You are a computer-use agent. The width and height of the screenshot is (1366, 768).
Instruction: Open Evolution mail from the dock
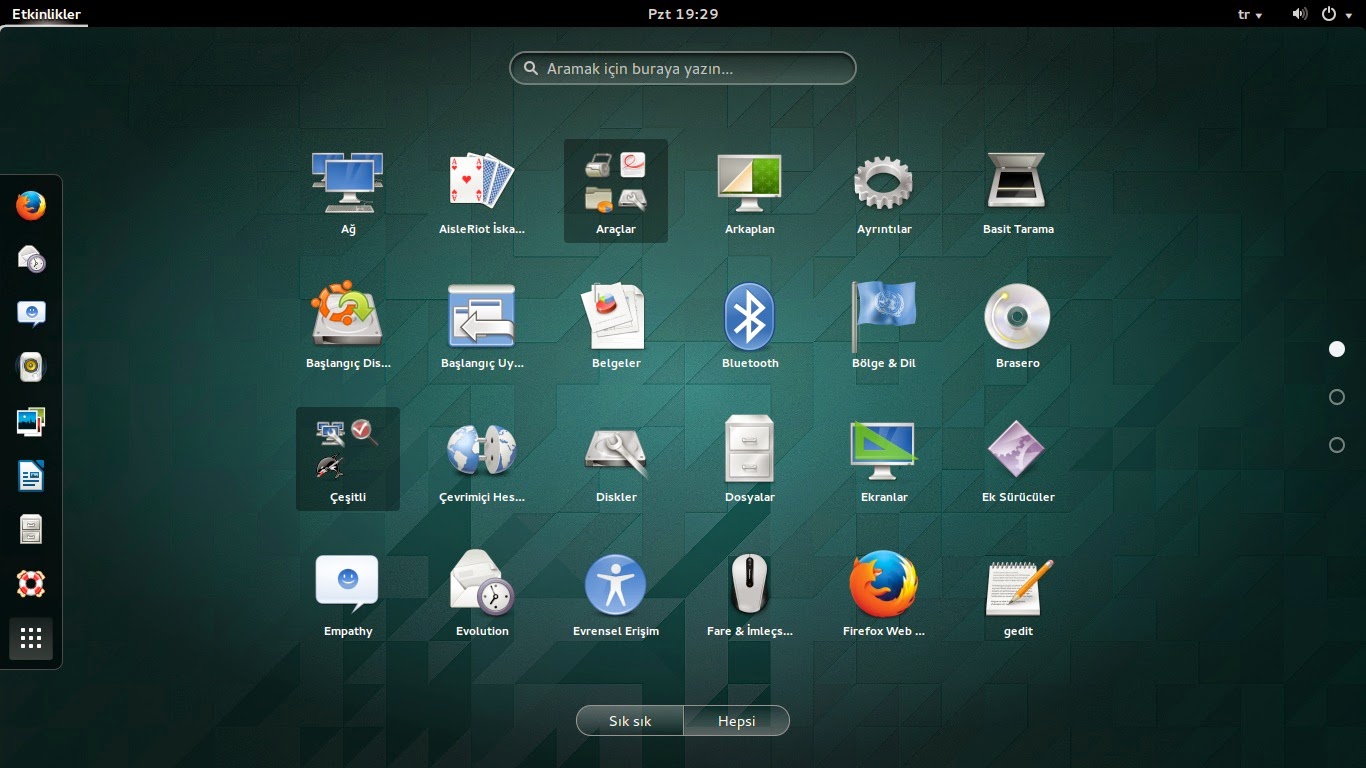pos(30,260)
